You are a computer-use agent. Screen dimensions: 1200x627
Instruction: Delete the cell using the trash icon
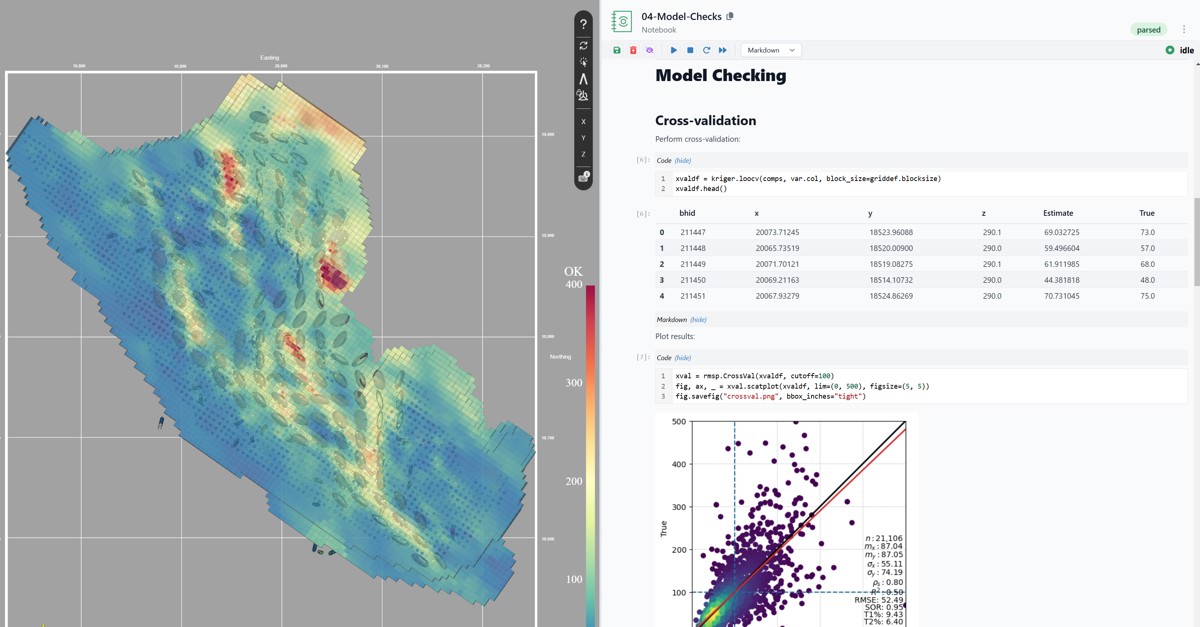633,49
